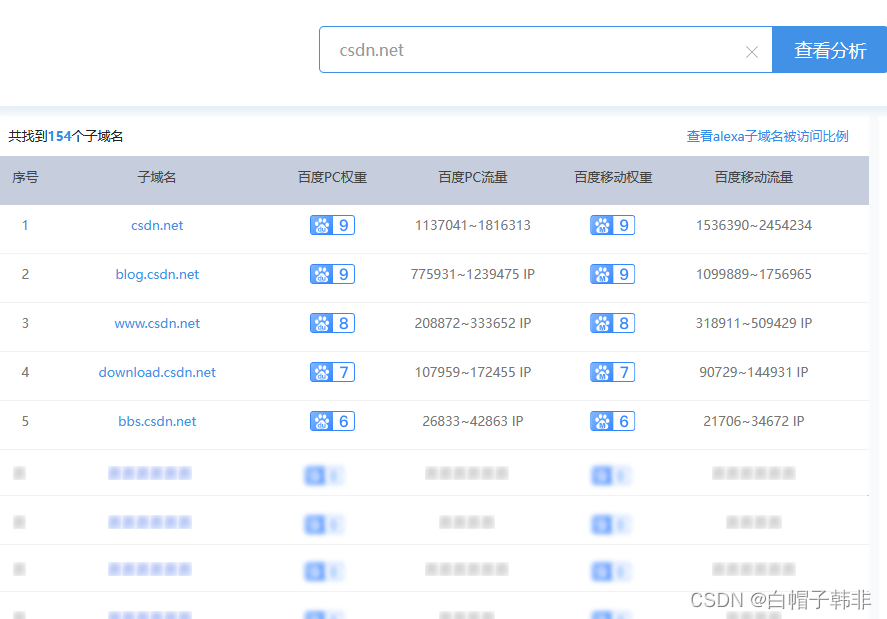Clear the search box with X icon
The width and height of the screenshot is (887, 619).
752,52
